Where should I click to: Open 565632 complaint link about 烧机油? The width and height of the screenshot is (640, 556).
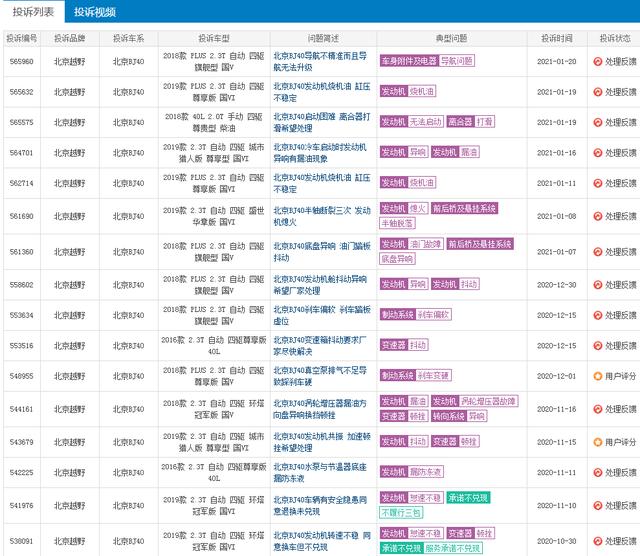[x=322, y=92]
